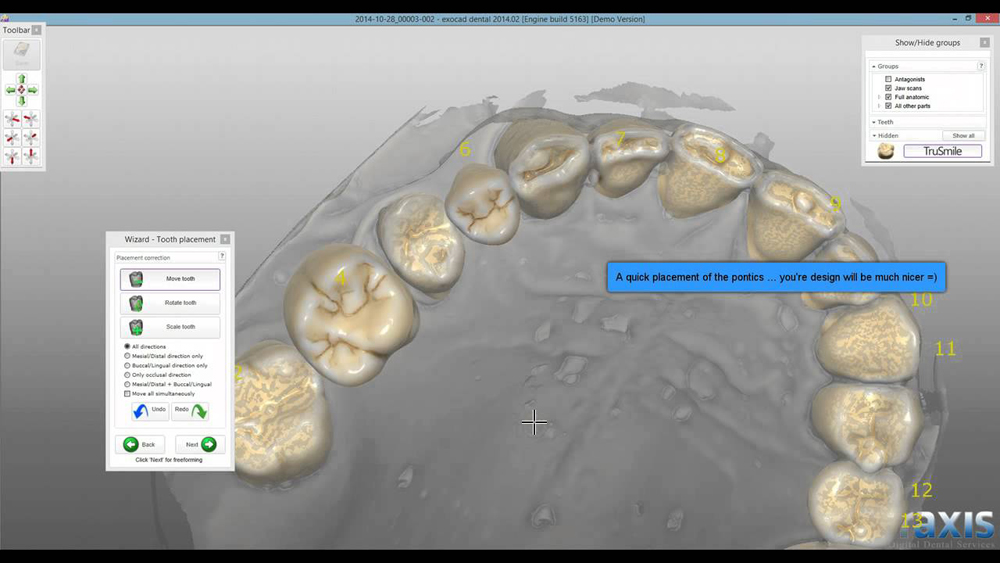This screenshot has width=1000, height=563.
Task: Open Placement correction help question mark
Action: coord(222,256)
